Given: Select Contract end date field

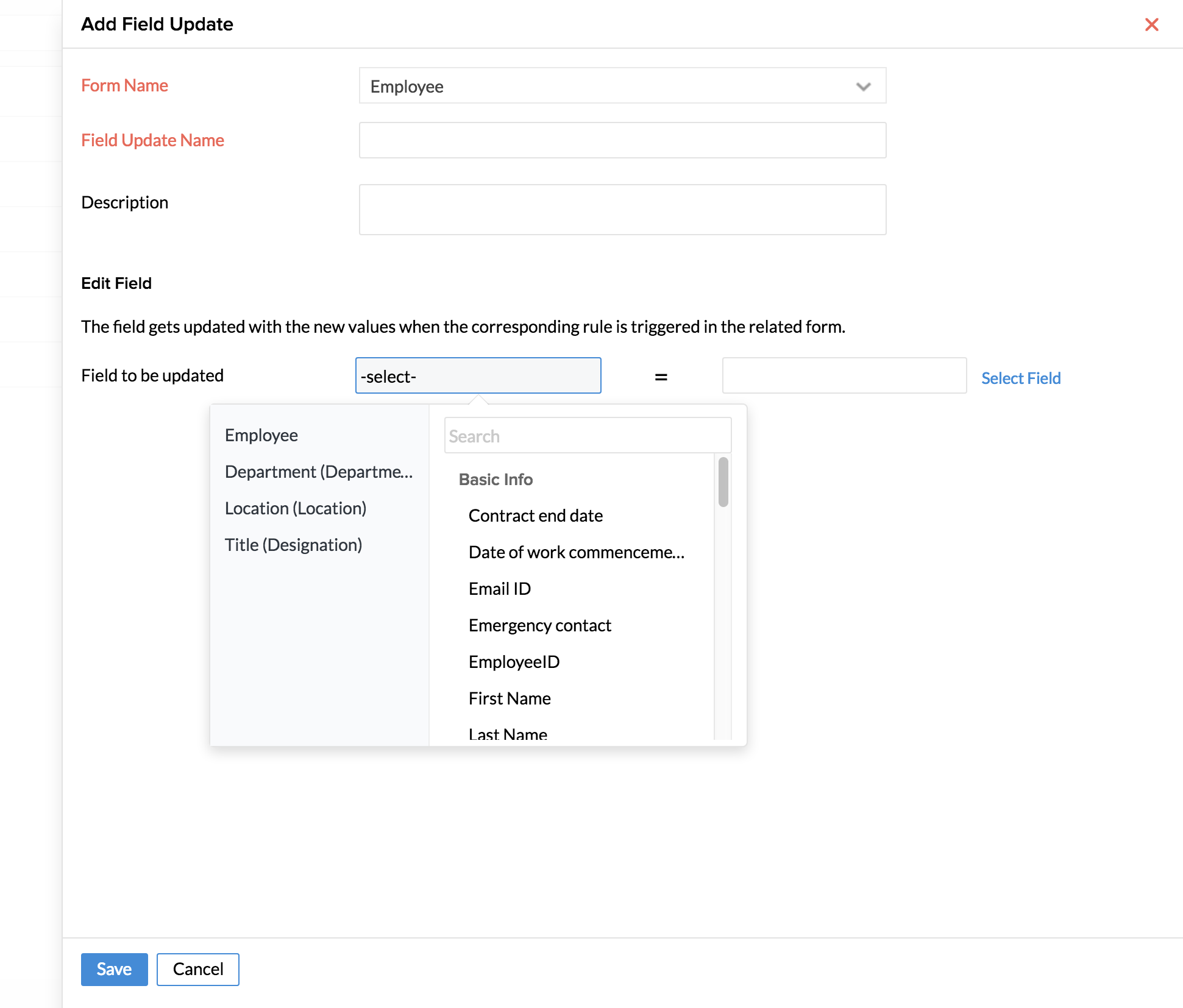Looking at the screenshot, I should [x=536, y=516].
